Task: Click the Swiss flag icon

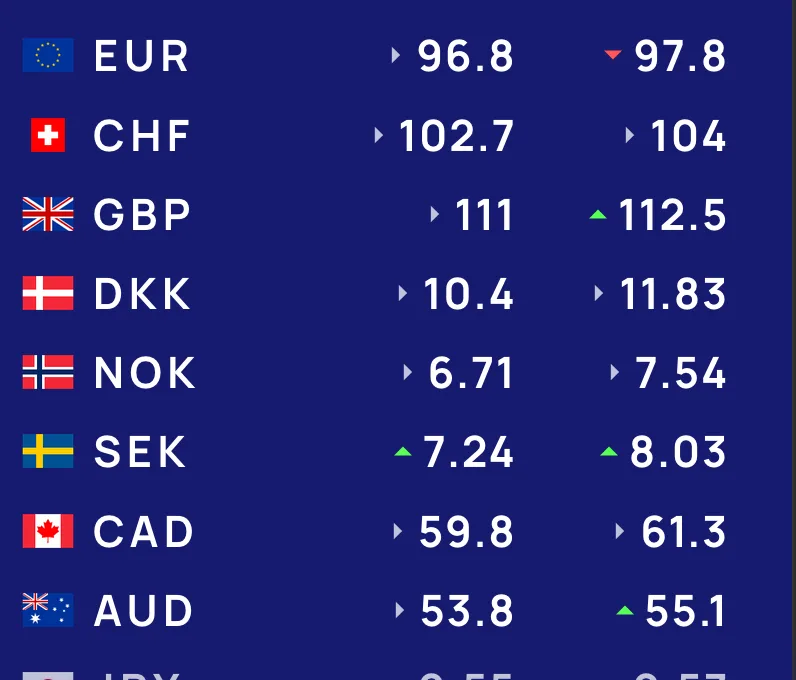Action: [48, 135]
